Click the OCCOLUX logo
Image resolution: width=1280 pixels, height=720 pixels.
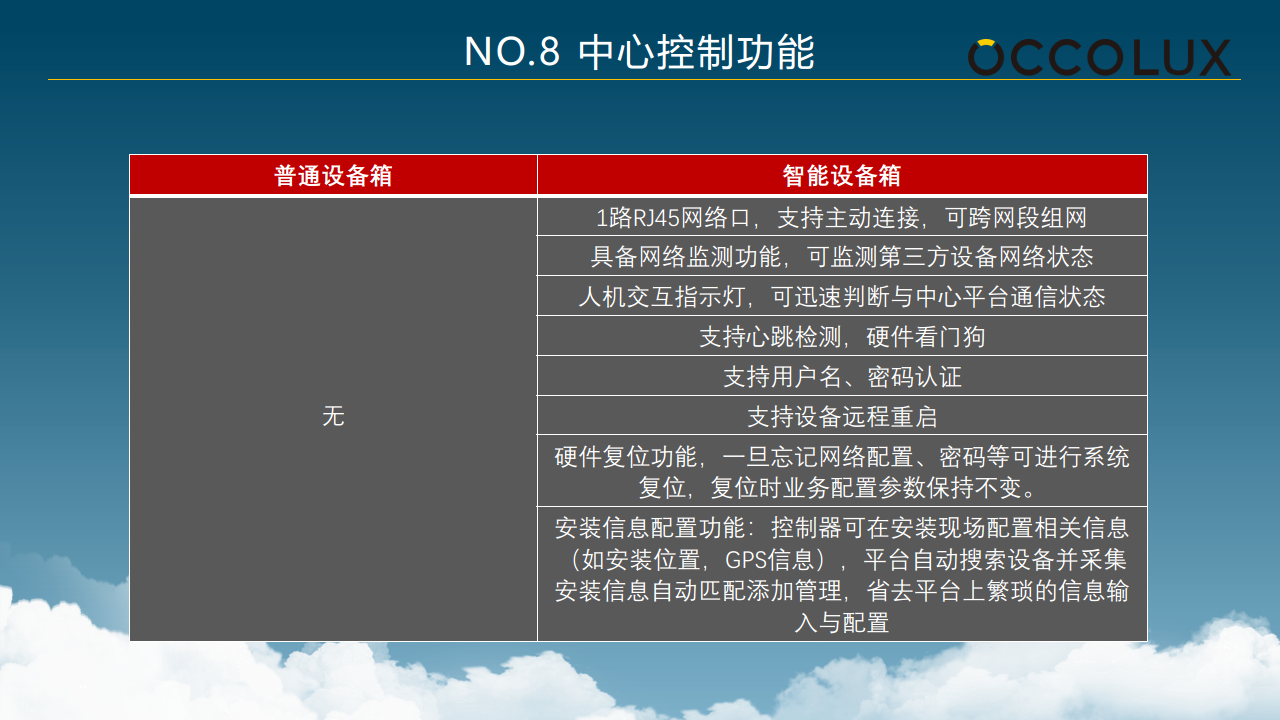click(x=1099, y=57)
